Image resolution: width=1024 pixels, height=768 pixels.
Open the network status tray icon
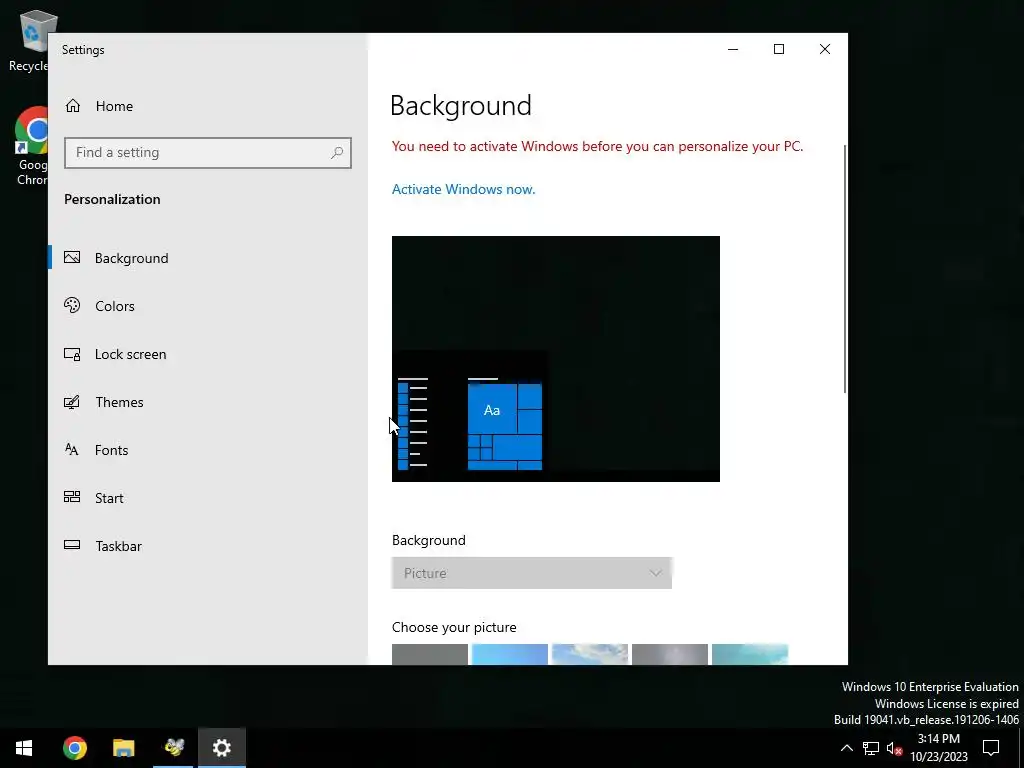[x=871, y=748]
